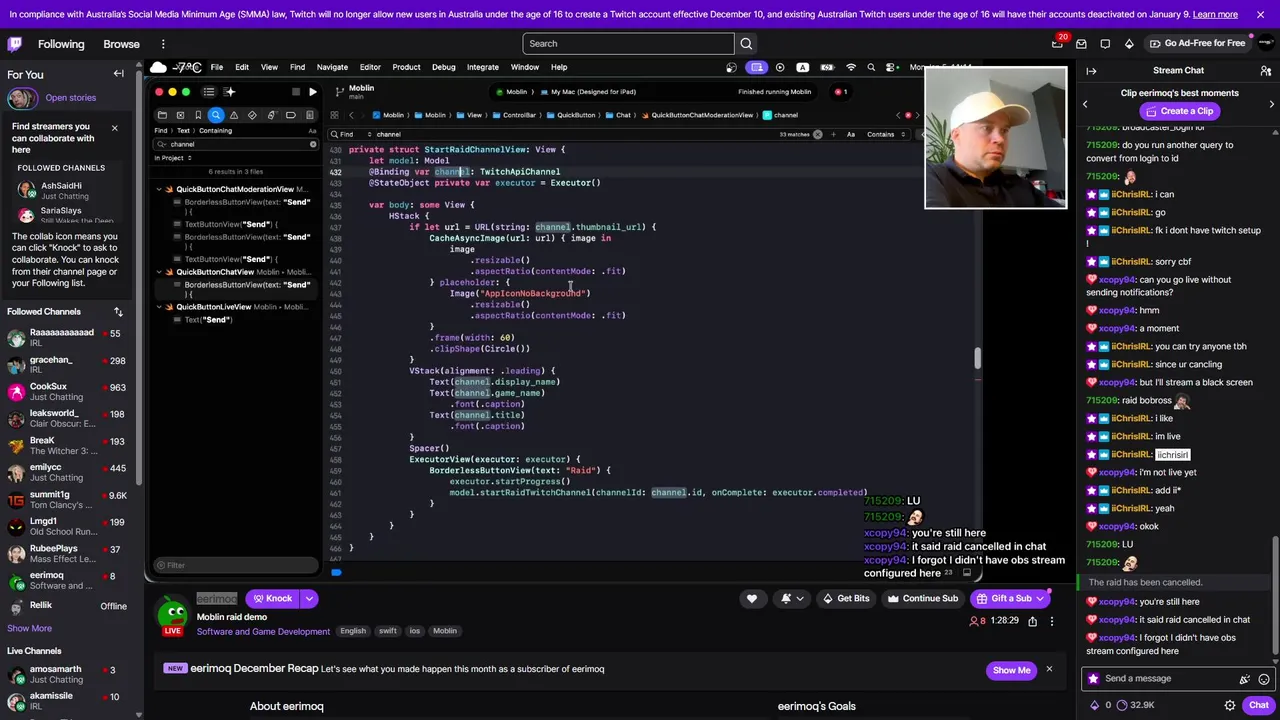Click Show Me recap button
This screenshot has width=1280, height=720.
coord(1011,670)
